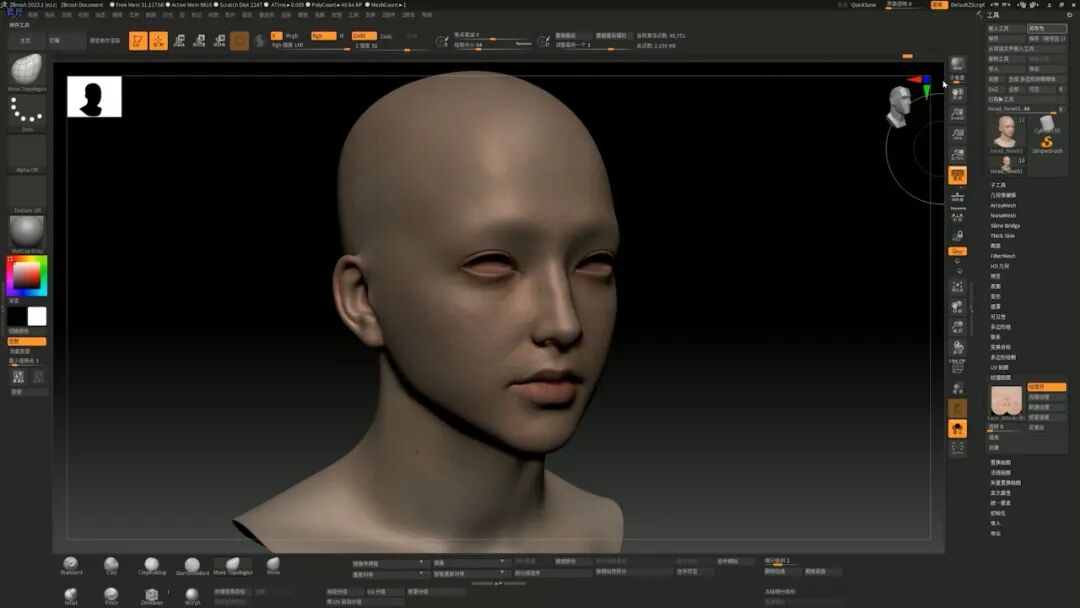Select the Move brush
The height and width of the screenshot is (608, 1080).
point(273,565)
